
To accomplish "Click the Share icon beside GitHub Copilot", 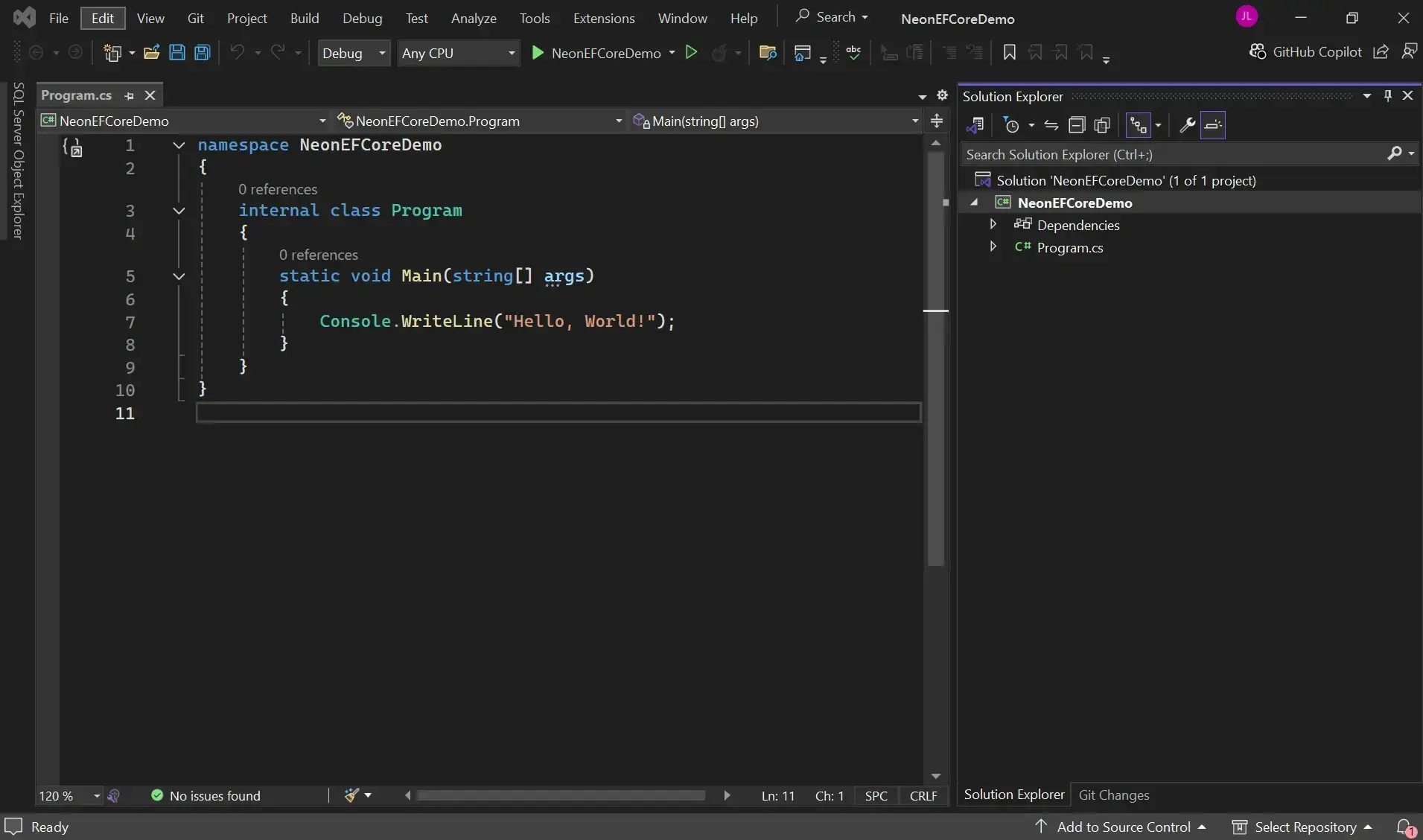I will 1381,52.
